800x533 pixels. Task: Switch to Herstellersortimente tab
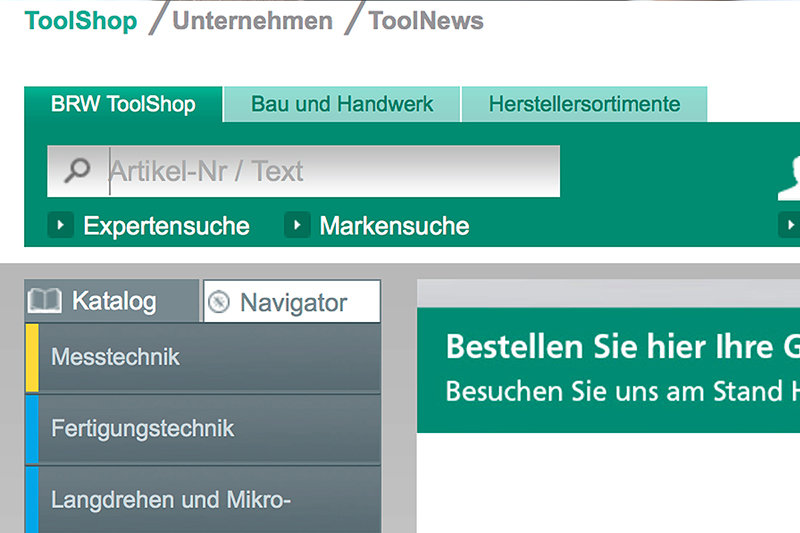point(584,105)
